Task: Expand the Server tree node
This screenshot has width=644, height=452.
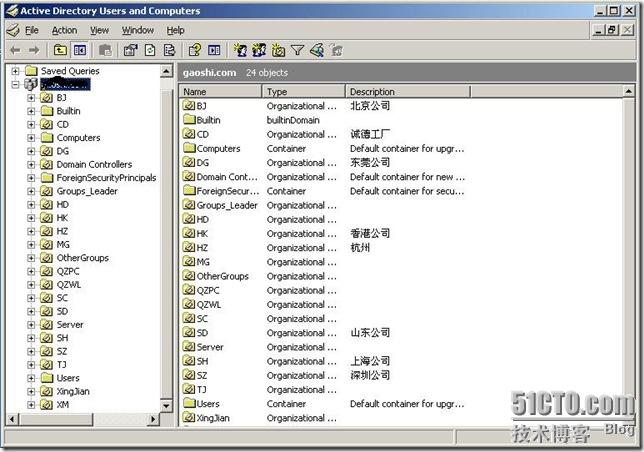Action: 31,325
